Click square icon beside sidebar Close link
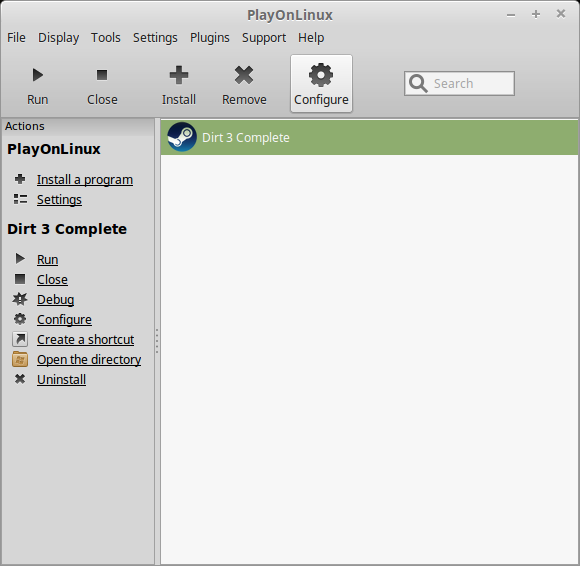 [20, 279]
